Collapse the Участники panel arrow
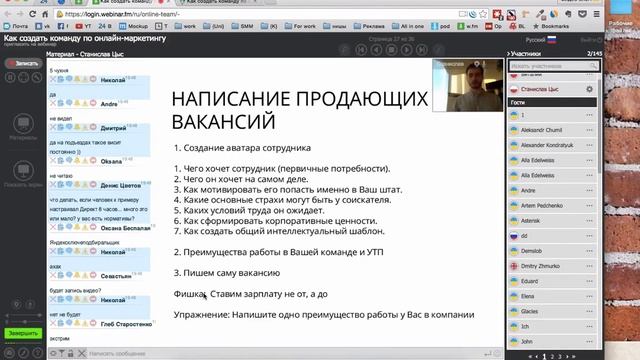The width and height of the screenshot is (640, 360). coord(509,53)
